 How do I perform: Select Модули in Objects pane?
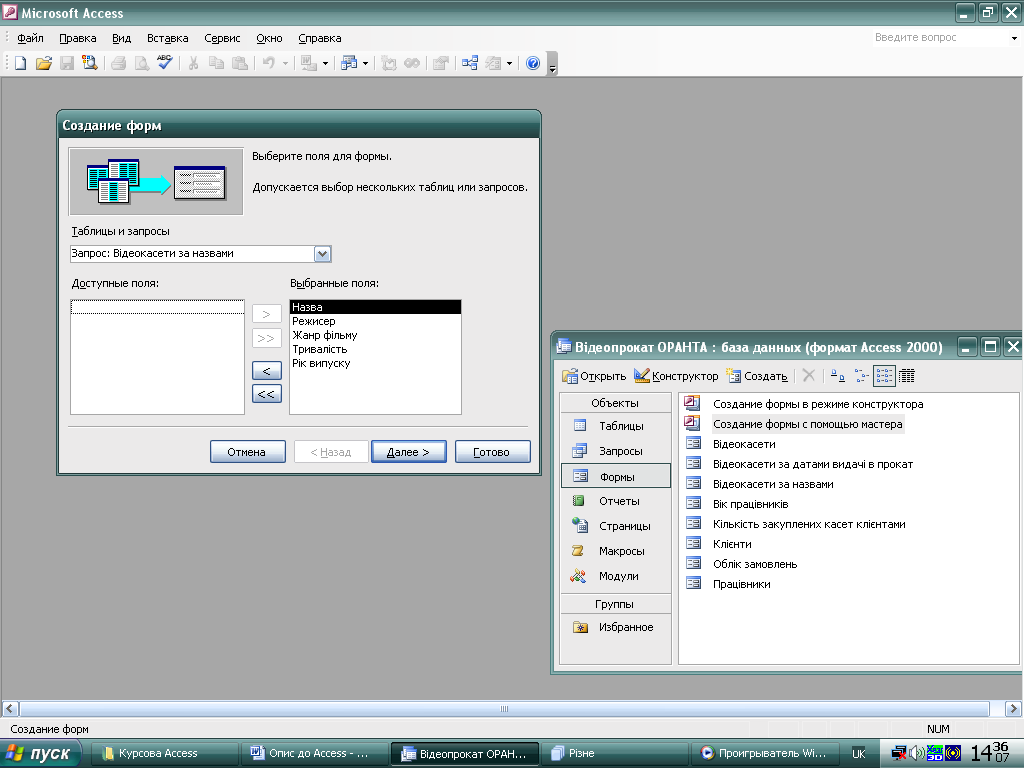pyautogui.click(x=616, y=576)
